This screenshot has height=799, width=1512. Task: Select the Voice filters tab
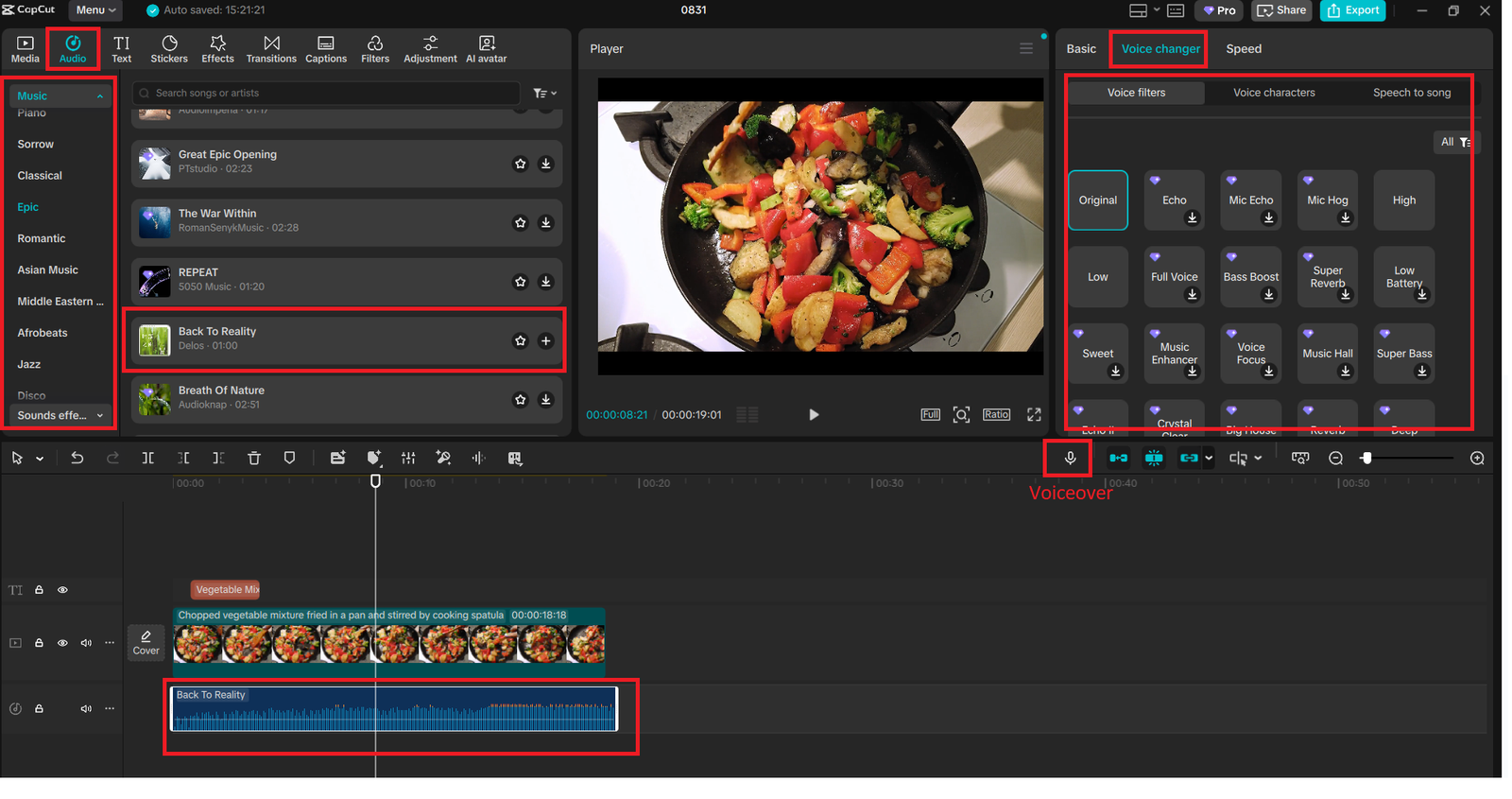point(1136,93)
